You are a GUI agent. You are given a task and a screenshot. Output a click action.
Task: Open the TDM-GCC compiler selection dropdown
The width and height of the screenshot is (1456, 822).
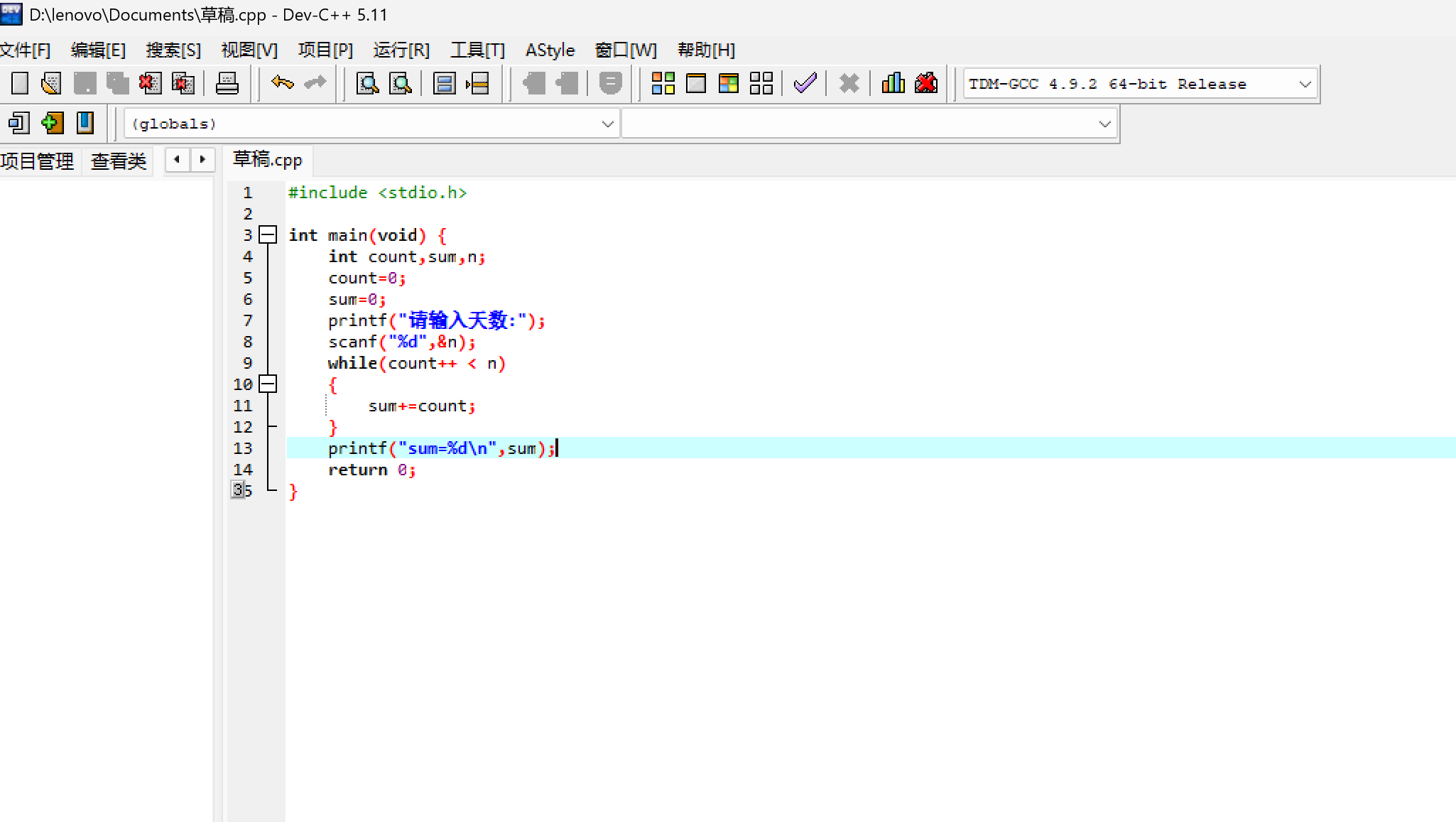(1305, 85)
